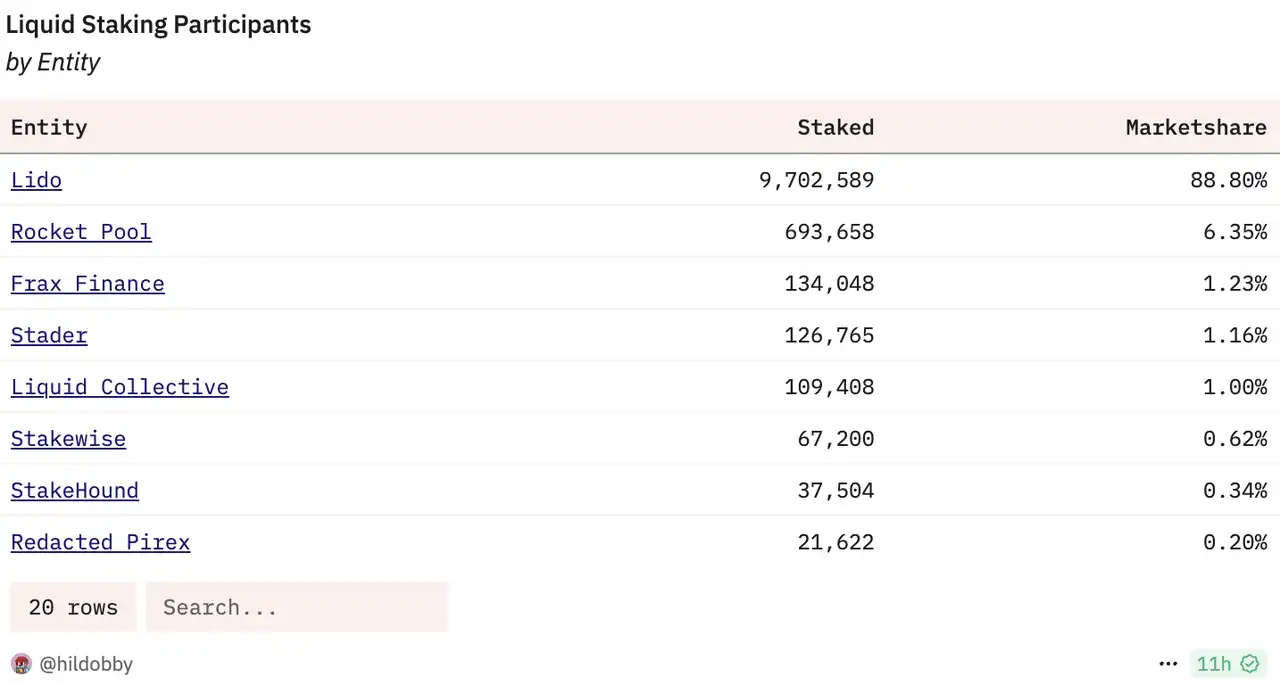
Task: Sort by the Entity column header
Action: (x=49, y=127)
